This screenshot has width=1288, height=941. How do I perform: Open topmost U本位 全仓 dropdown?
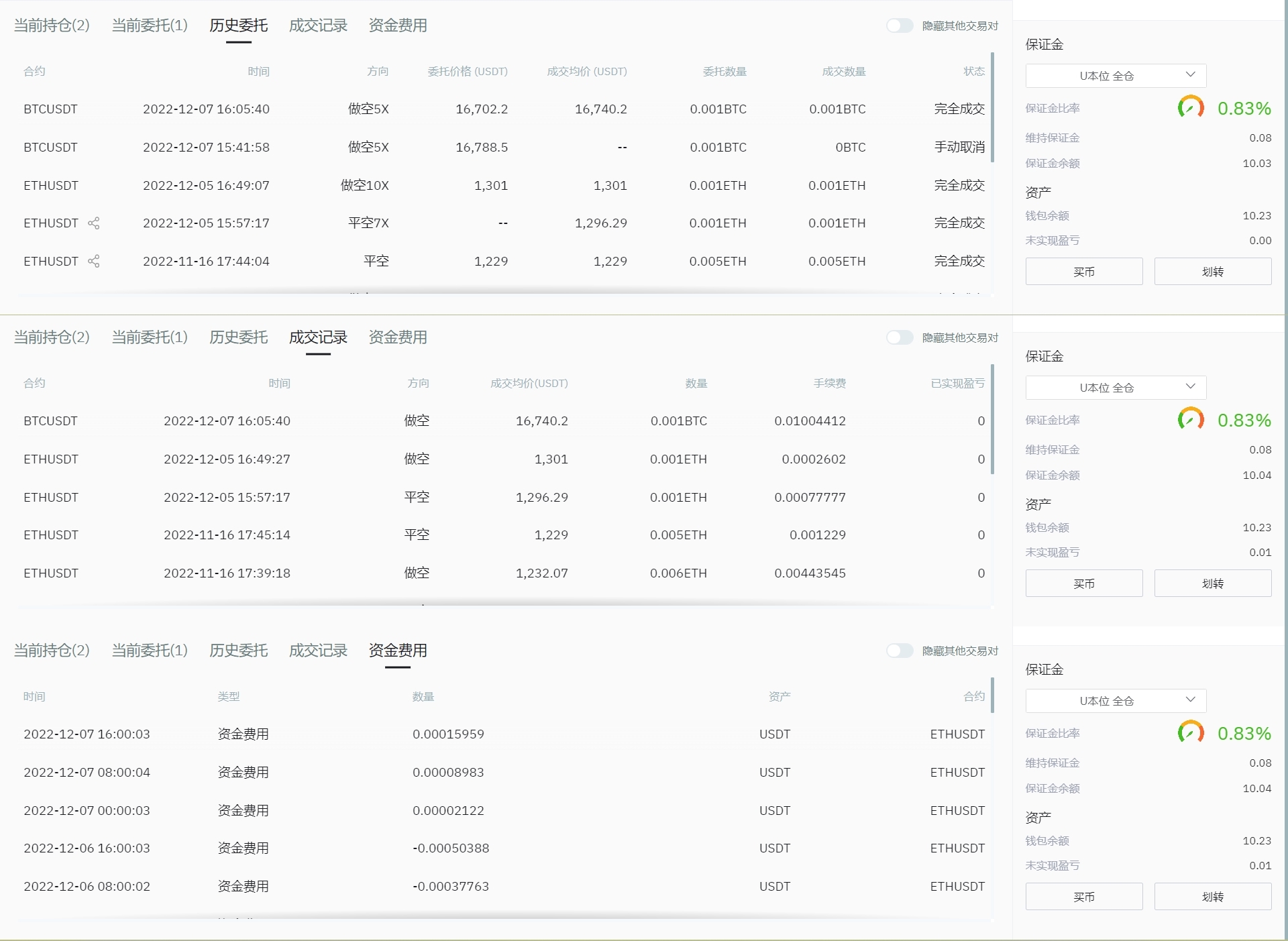[x=1116, y=76]
